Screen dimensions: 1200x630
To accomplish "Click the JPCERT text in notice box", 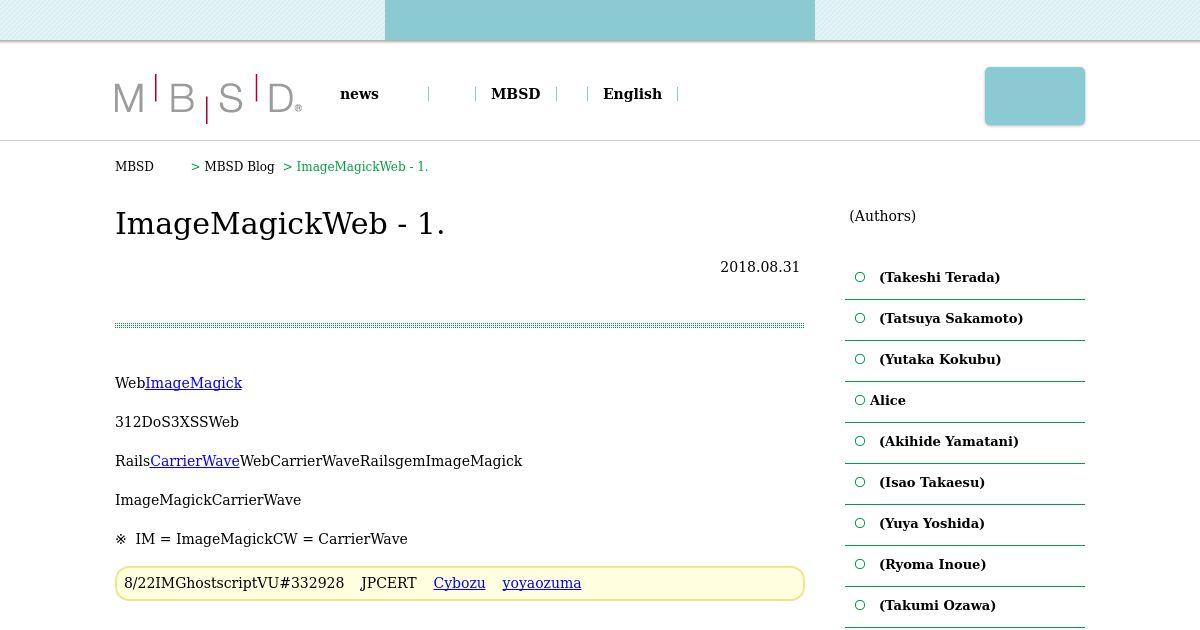I will (x=389, y=583).
